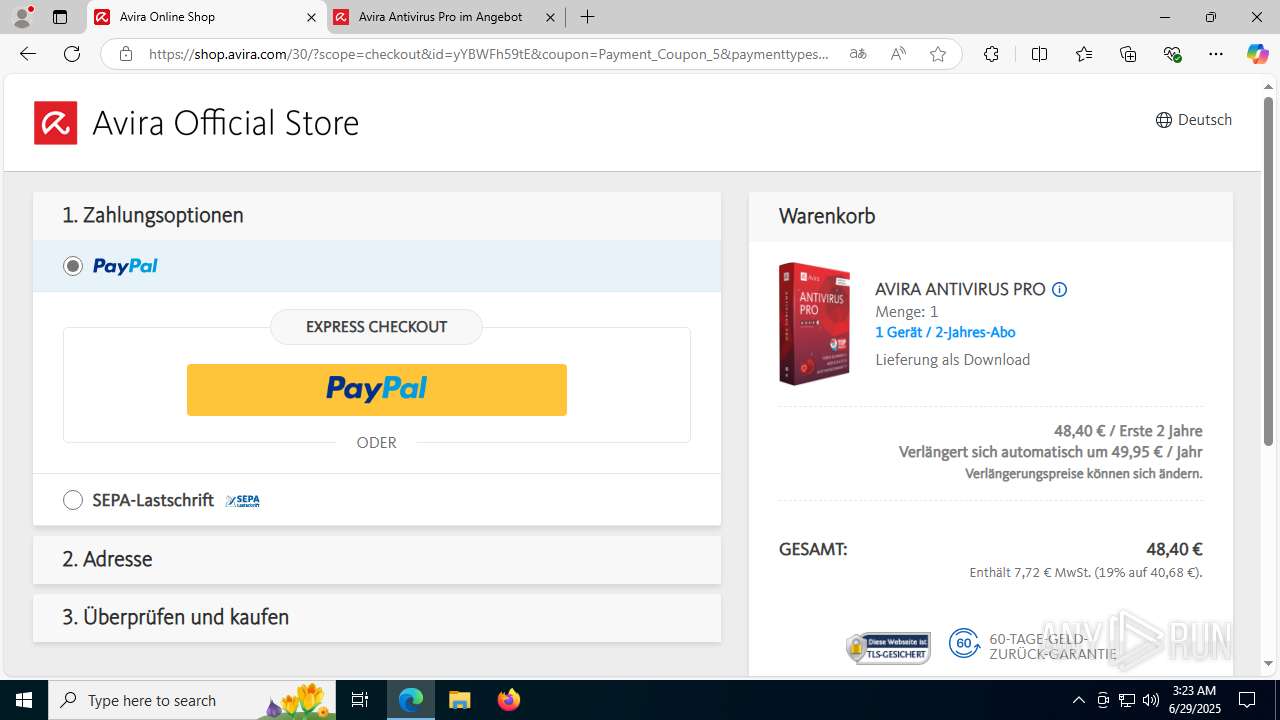Screen dimensions: 1280x720
Task: Click the page vertical scrollbar
Action: [1269, 272]
